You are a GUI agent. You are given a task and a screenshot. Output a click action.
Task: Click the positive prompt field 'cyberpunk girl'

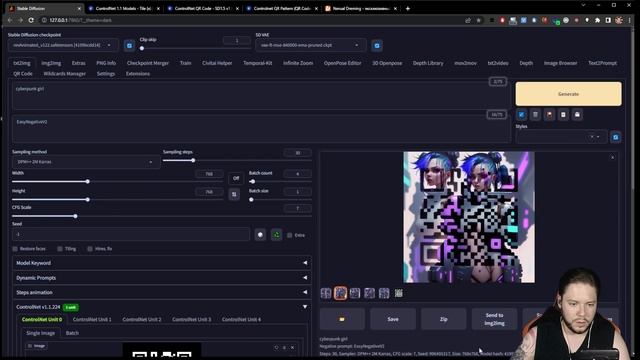click(261, 96)
